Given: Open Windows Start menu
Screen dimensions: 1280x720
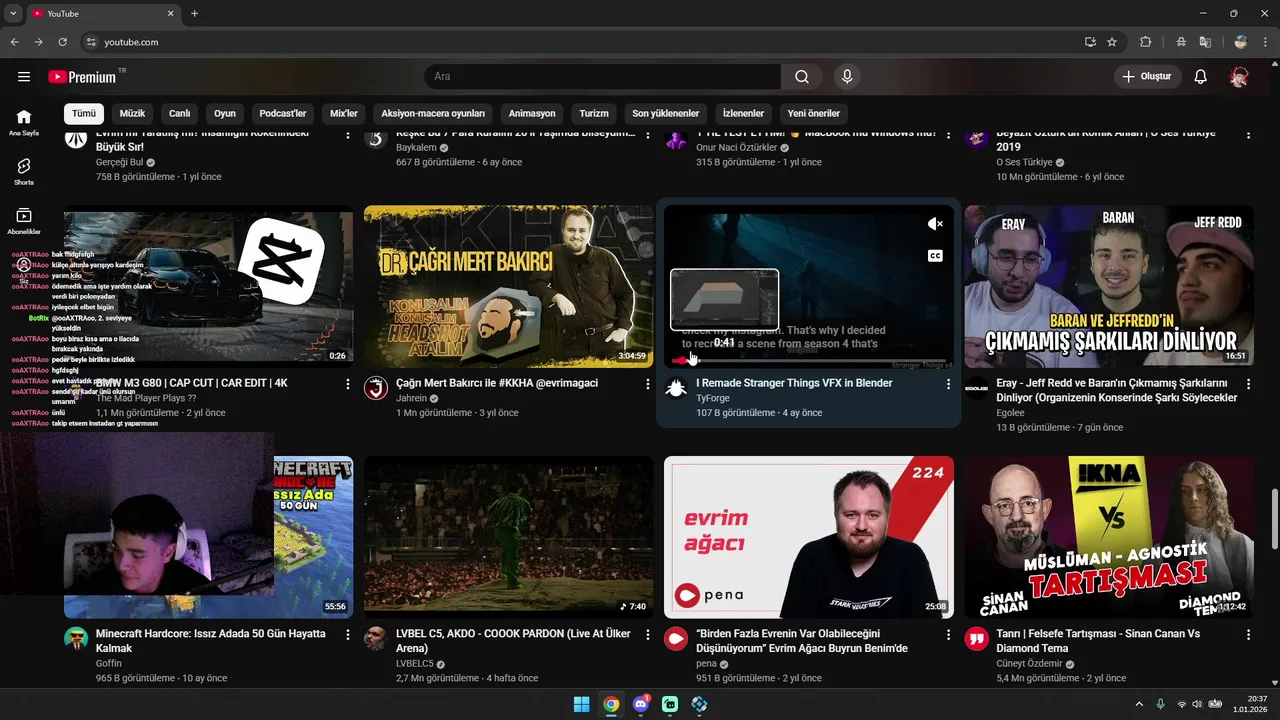Looking at the screenshot, I should (581, 704).
